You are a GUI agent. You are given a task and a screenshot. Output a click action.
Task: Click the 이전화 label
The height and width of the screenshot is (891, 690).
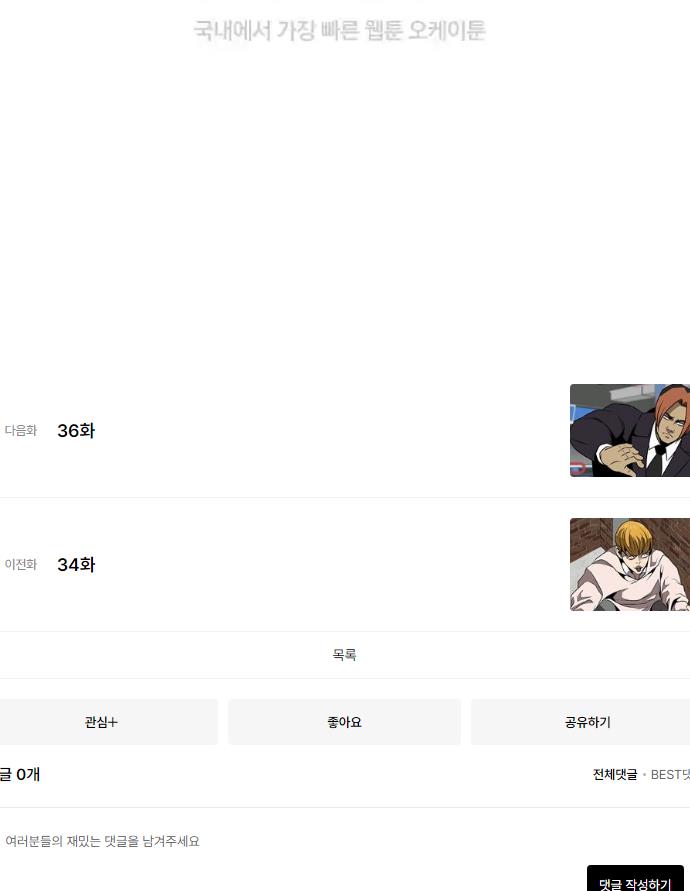21,565
